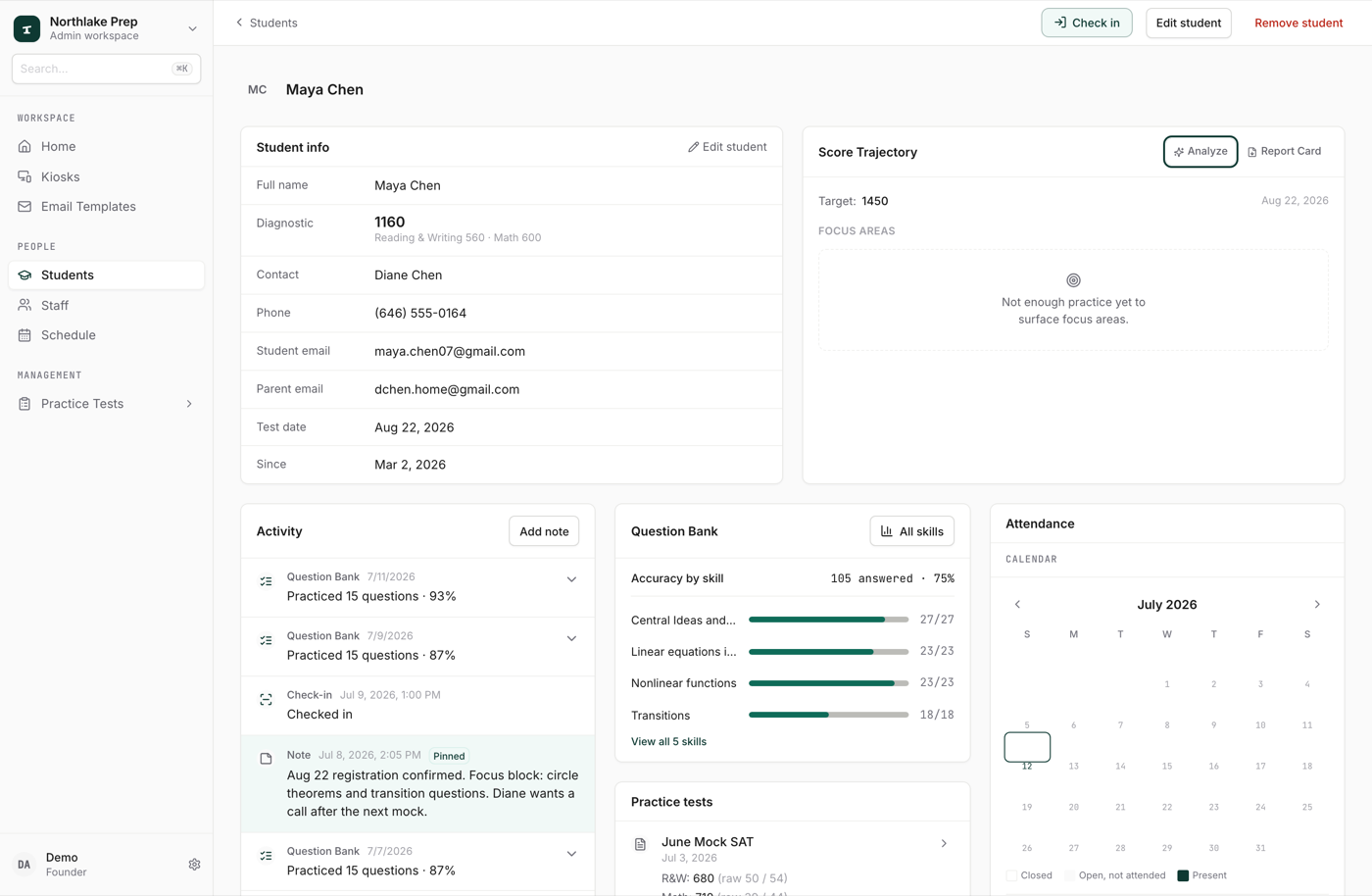Click the Check-in scan icon

coord(266,700)
